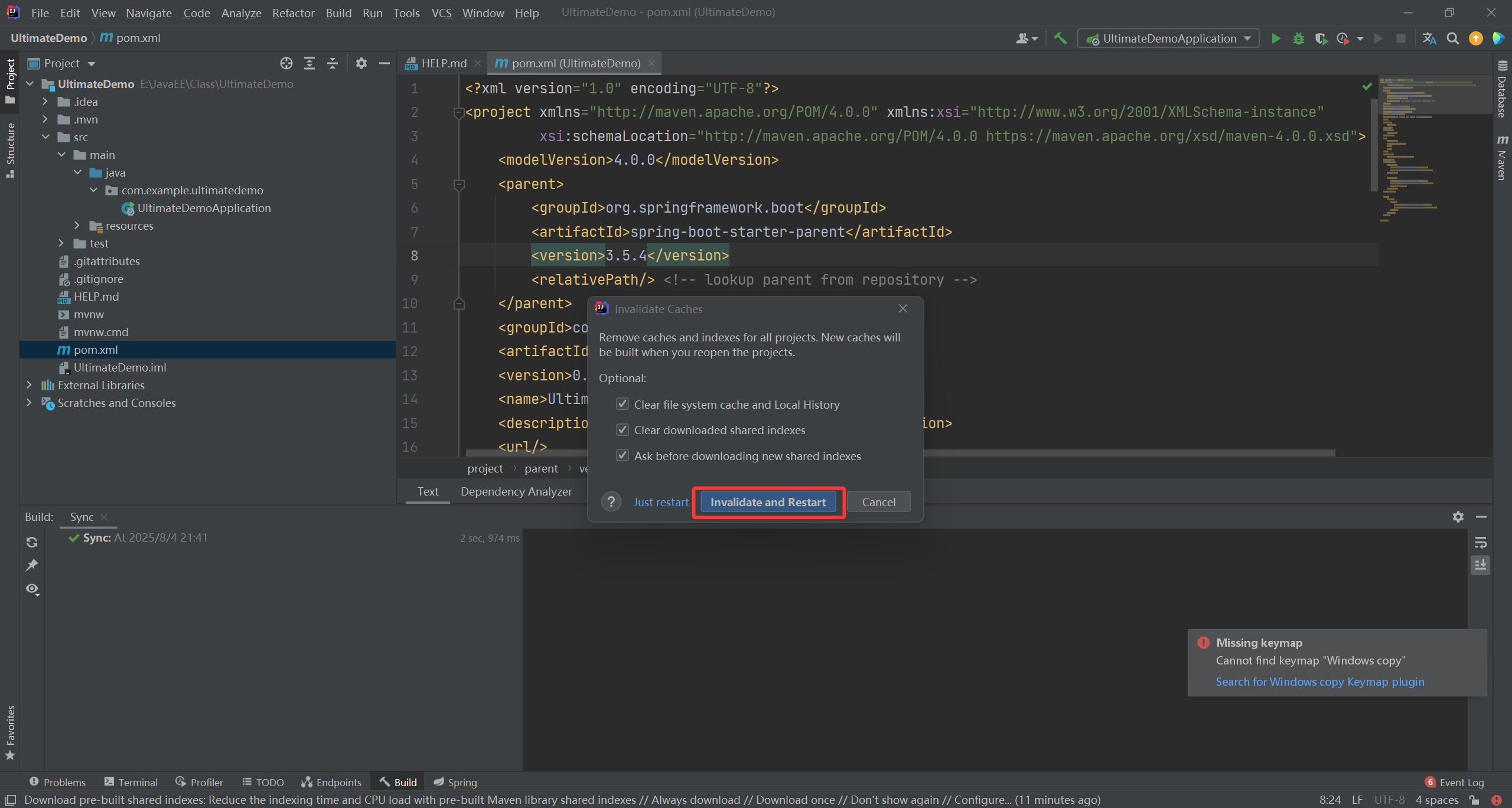Expand all nodes in Project panel
The width and height of the screenshot is (1512, 808).
pyautogui.click(x=309, y=63)
